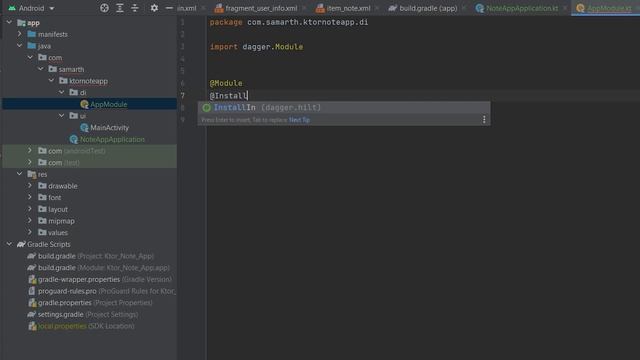This screenshot has width=640, height=360.
Task: Expand the manifests folder
Action: pos(20,34)
